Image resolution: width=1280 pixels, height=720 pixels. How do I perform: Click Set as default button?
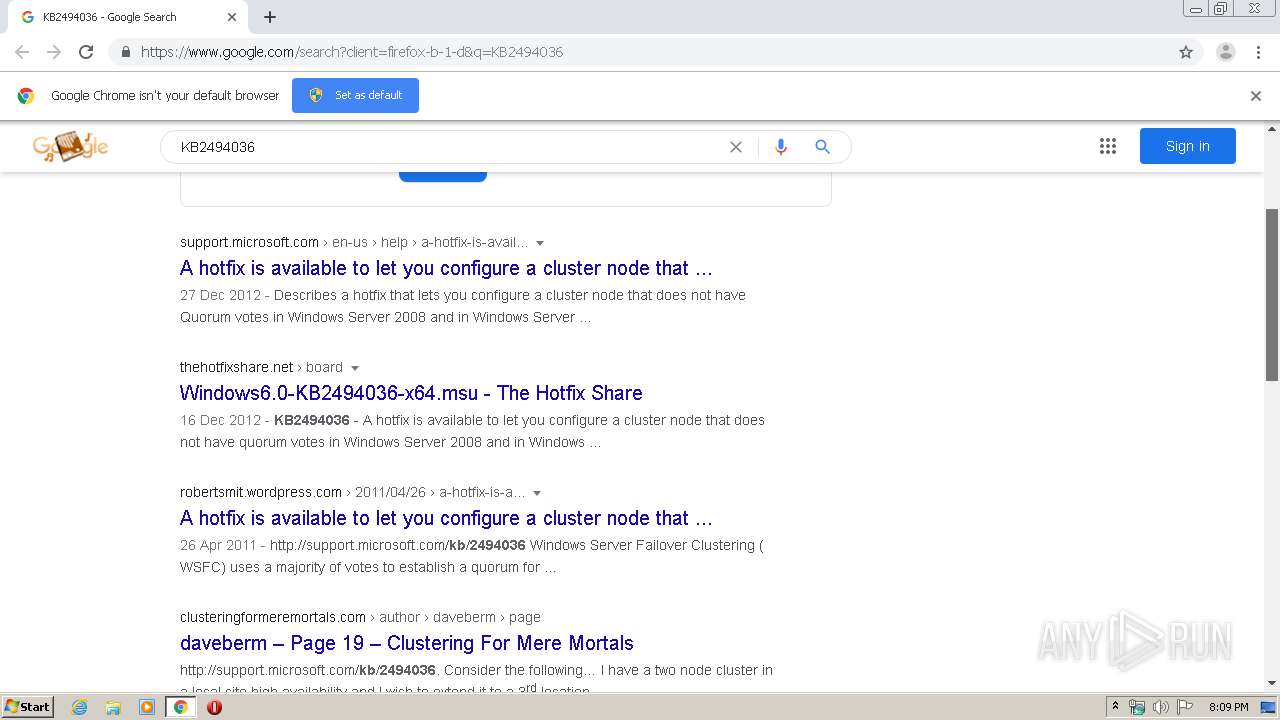(x=355, y=95)
